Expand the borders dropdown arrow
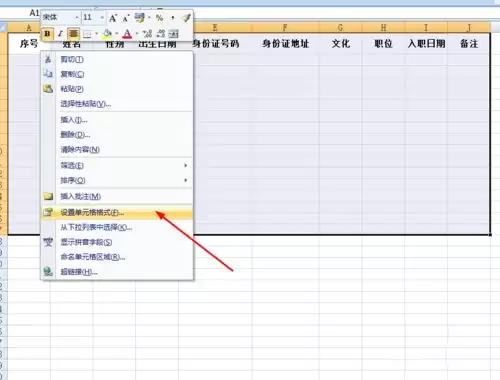Image resolution: width=500 pixels, height=380 pixels. pos(97,34)
